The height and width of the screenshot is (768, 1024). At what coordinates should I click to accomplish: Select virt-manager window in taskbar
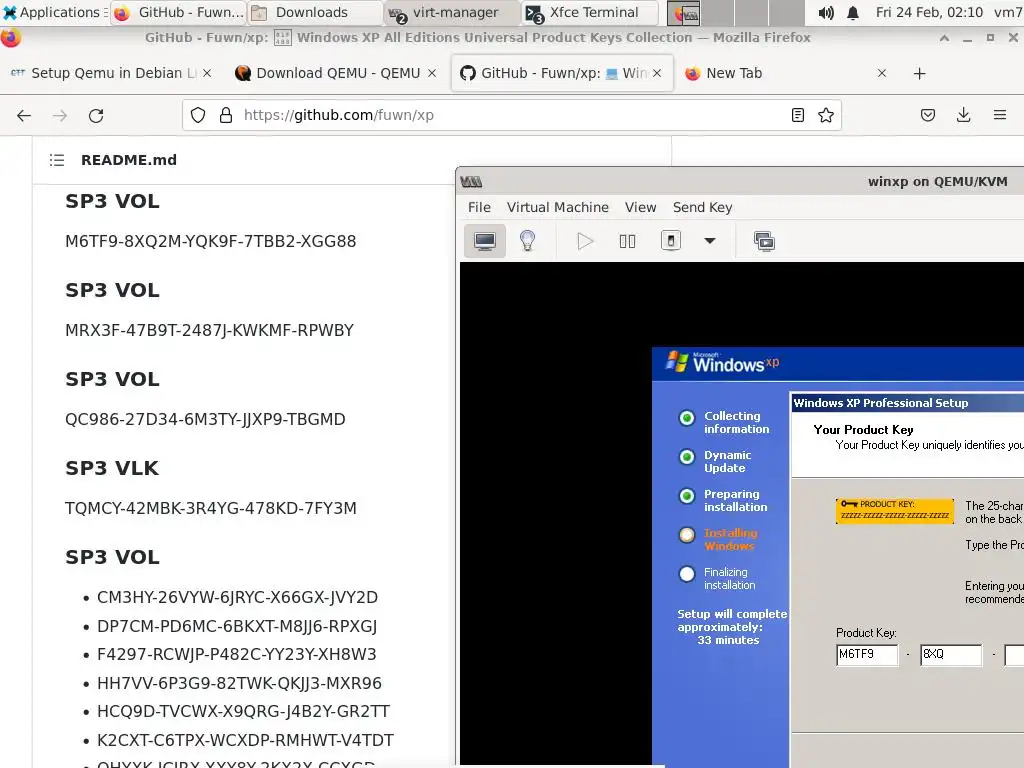point(452,12)
